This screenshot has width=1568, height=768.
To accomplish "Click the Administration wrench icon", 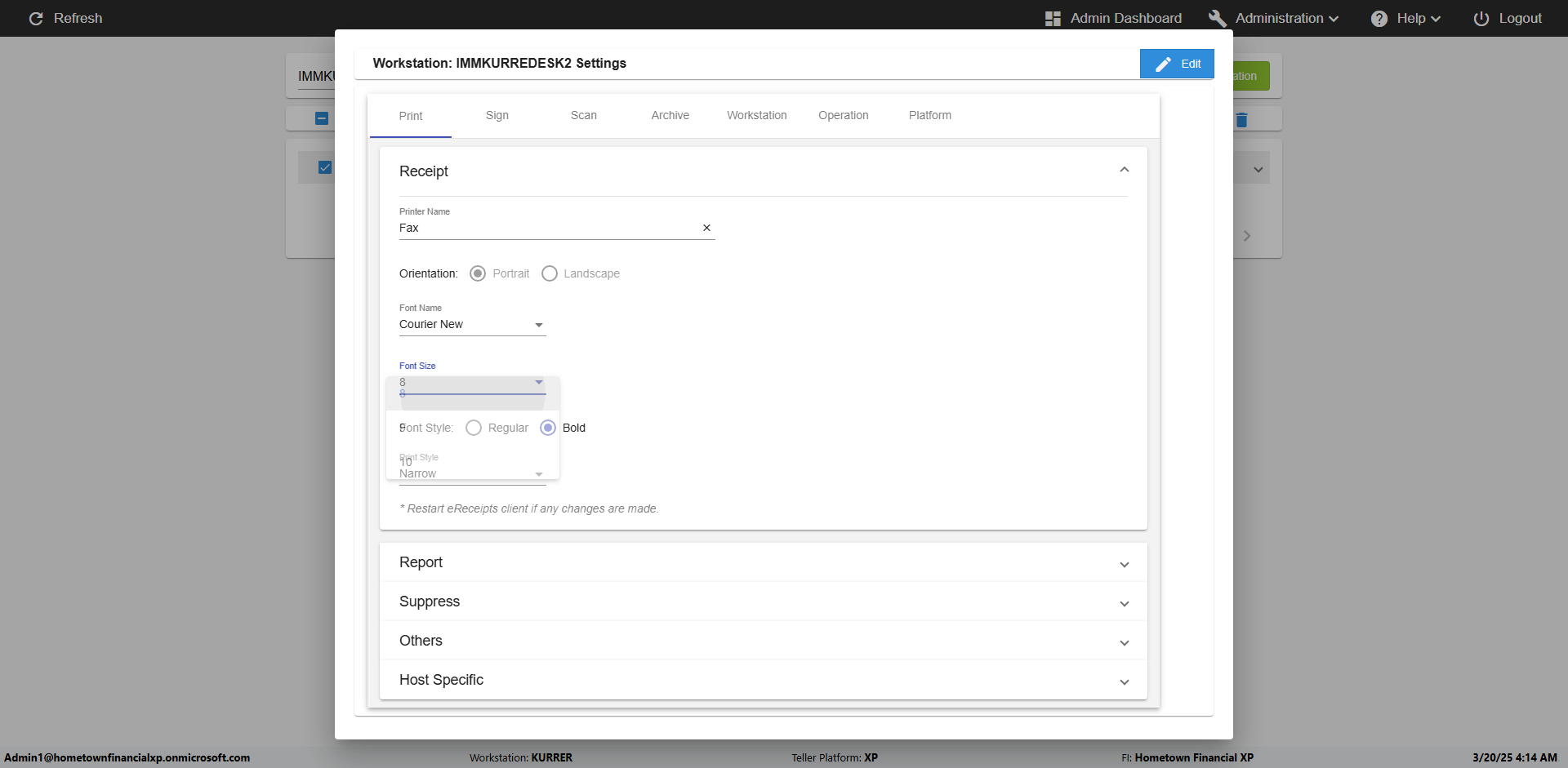I will [1217, 18].
